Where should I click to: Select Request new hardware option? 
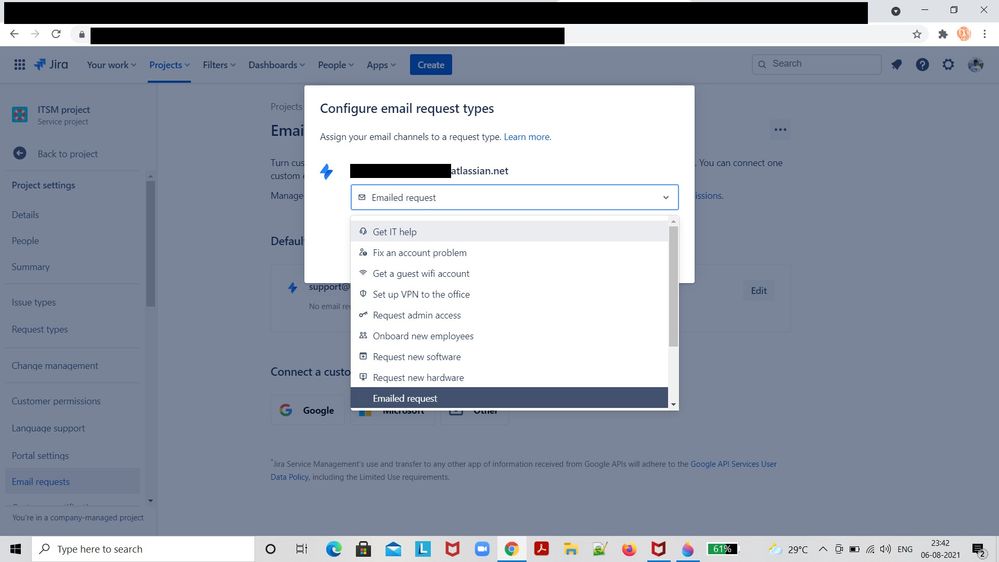click(x=509, y=378)
